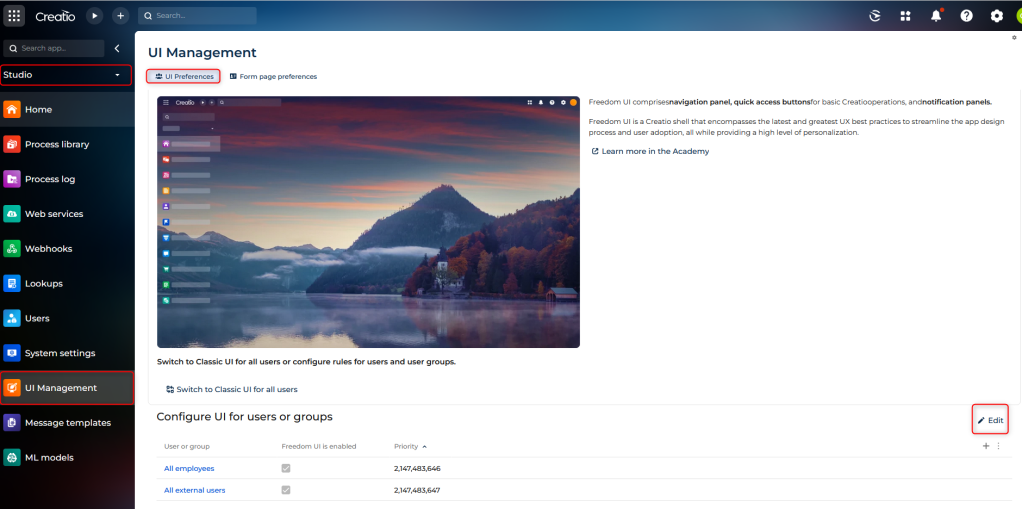Image resolution: width=1022 pixels, height=509 pixels.
Task: Click the Freedom UI preview image
Action: [368, 222]
